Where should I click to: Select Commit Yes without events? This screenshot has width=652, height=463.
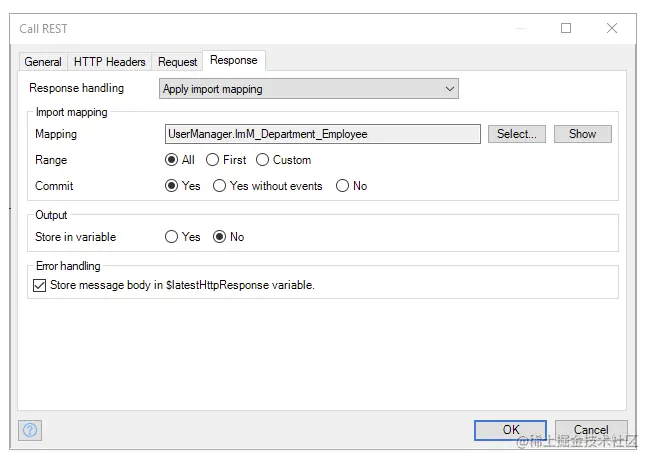coord(220,186)
